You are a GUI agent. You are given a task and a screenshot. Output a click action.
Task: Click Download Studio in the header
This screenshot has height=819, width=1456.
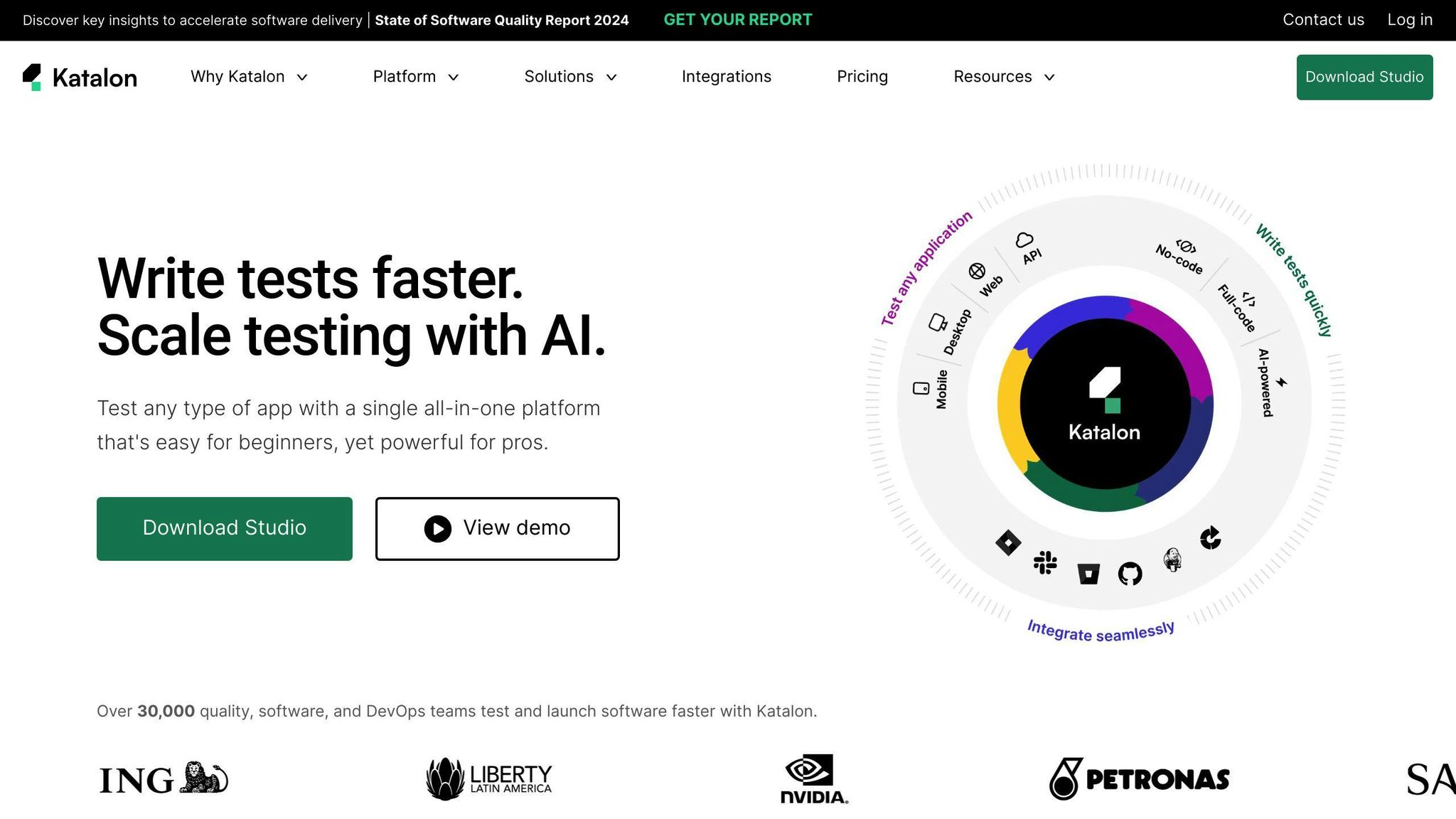pyautogui.click(x=1364, y=77)
